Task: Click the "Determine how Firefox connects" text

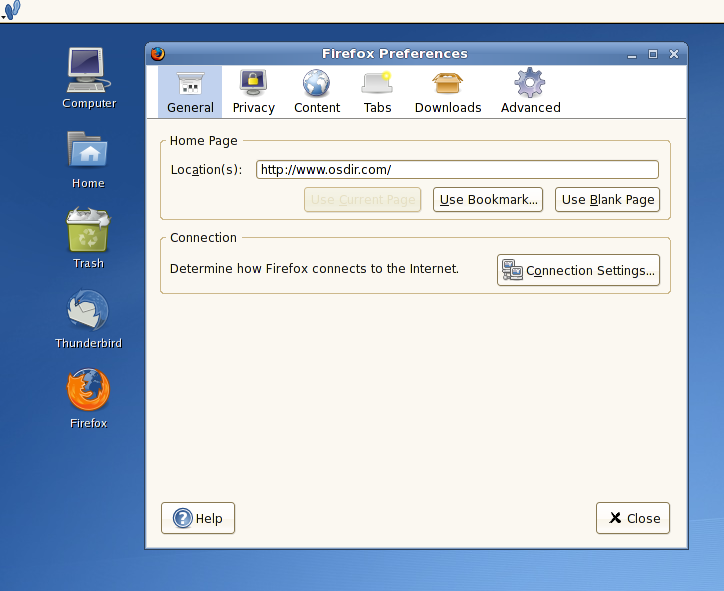Action: click(x=314, y=269)
